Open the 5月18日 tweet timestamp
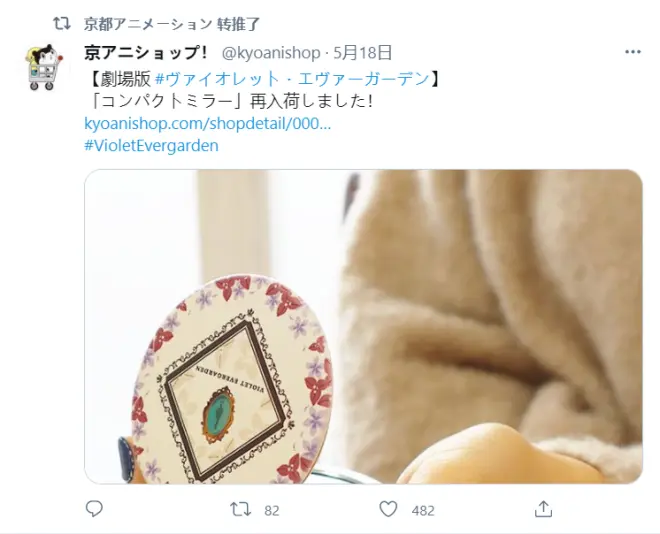 [x=362, y=53]
